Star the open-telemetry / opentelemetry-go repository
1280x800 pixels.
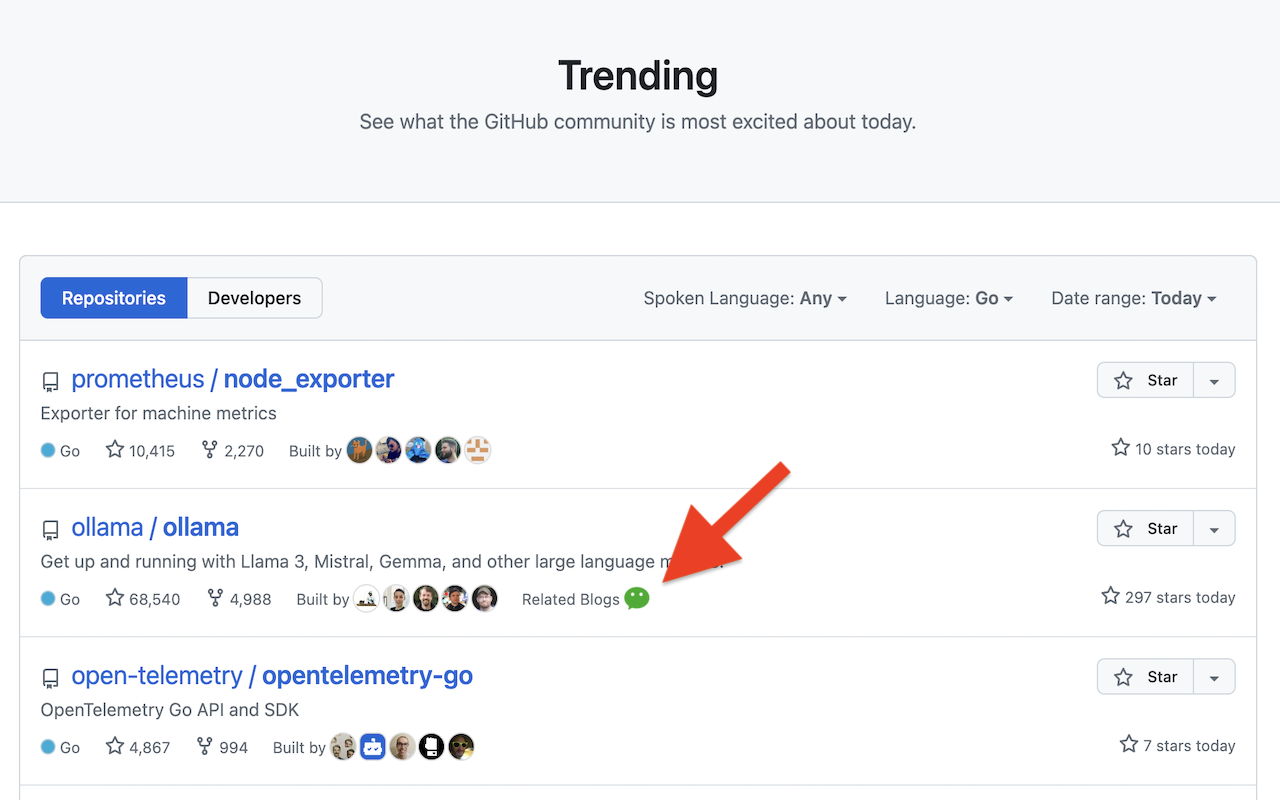coord(1146,677)
